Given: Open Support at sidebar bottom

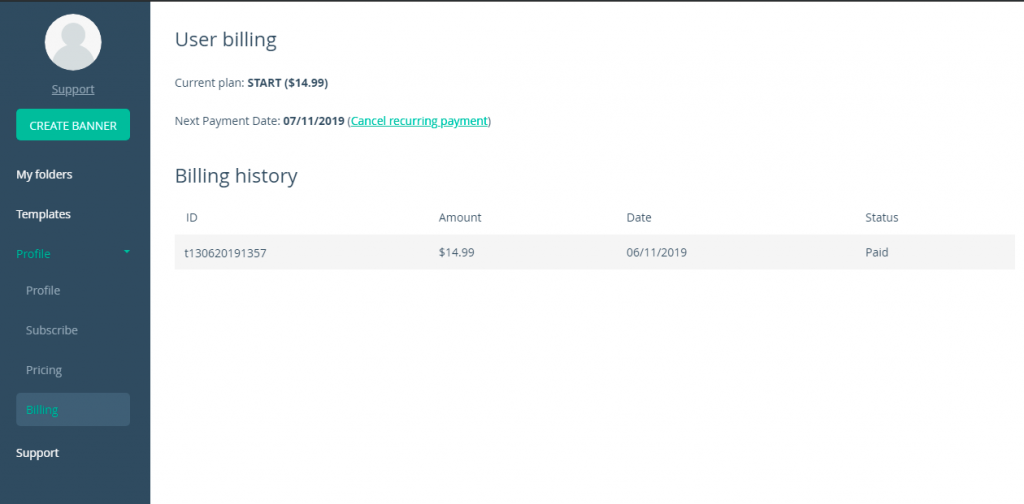Looking at the screenshot, I should click(x=37, y=452).
